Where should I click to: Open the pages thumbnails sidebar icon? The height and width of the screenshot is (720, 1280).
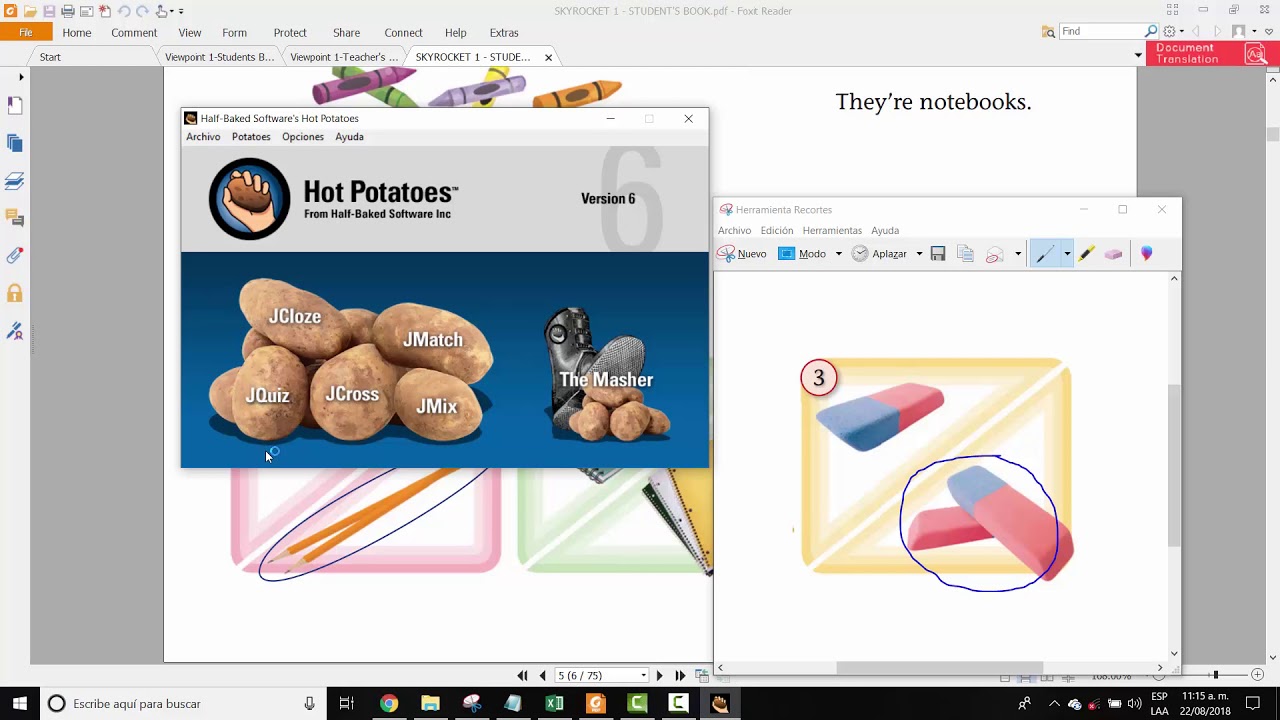tap(15, 143)
